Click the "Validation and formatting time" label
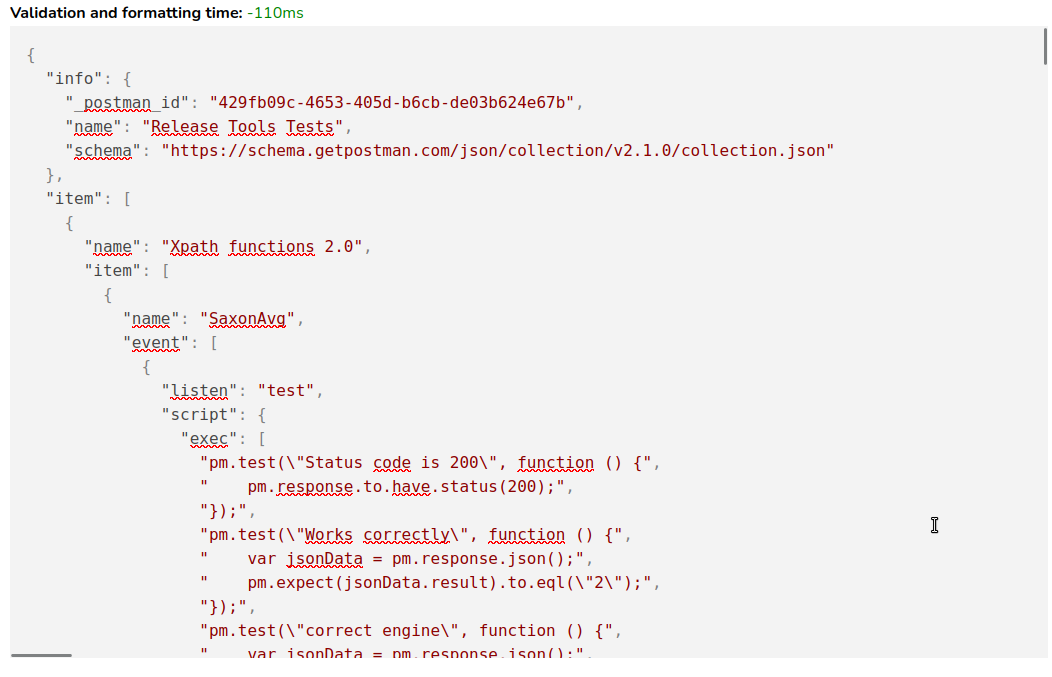This screenshot has width=1052, height=677. [126, 13]
